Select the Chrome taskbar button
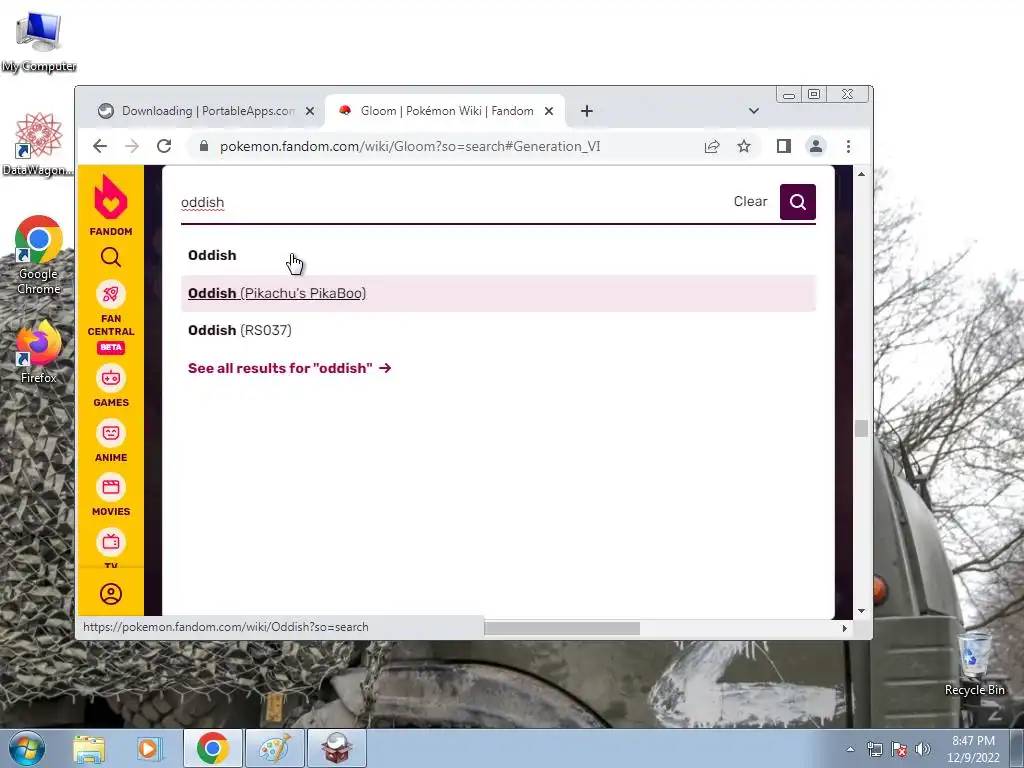Viewport: 1024px width, 768px height. click(x=212, y=748)
